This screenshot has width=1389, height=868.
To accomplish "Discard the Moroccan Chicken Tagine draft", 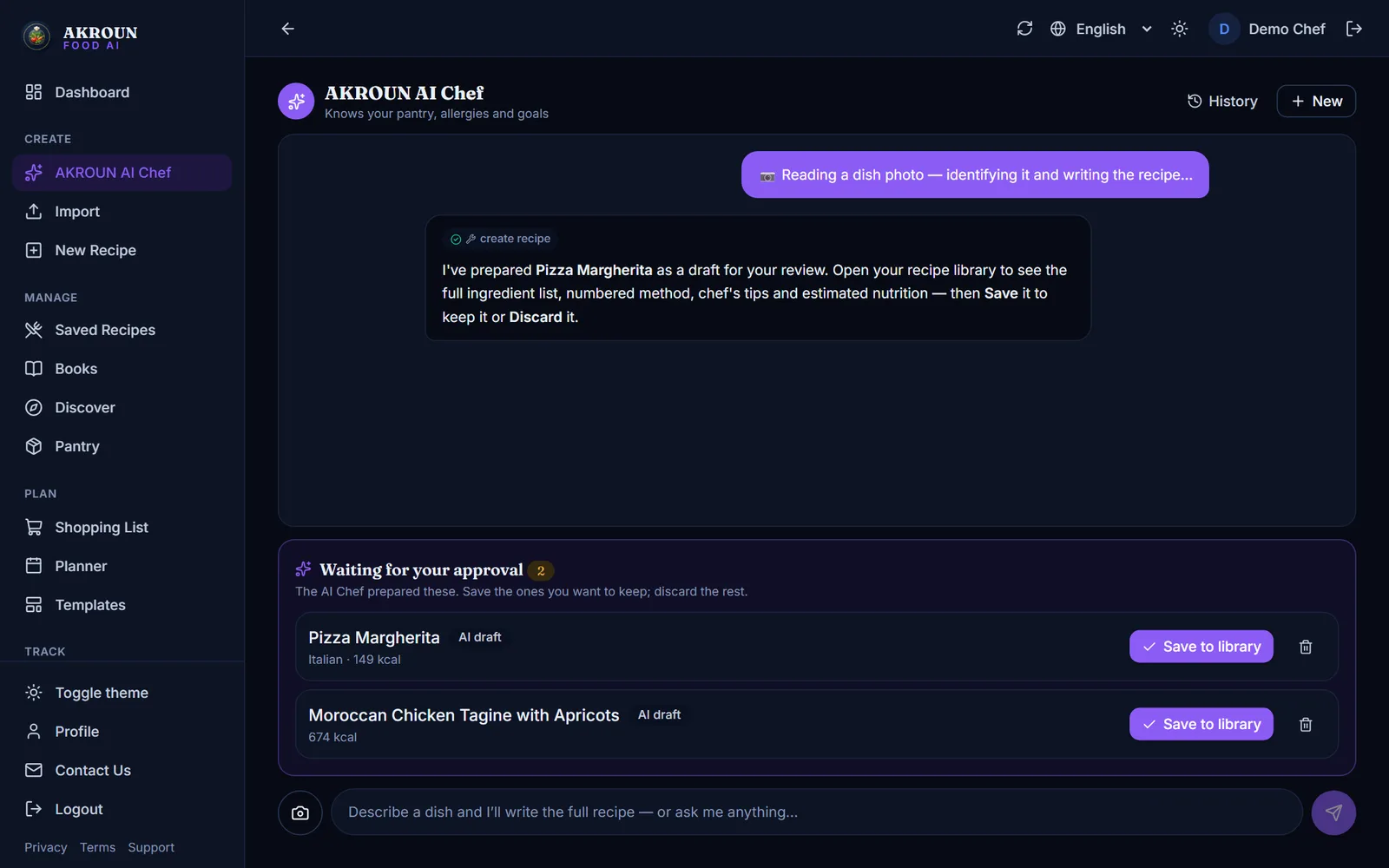I will click(x=1306, y=724).
